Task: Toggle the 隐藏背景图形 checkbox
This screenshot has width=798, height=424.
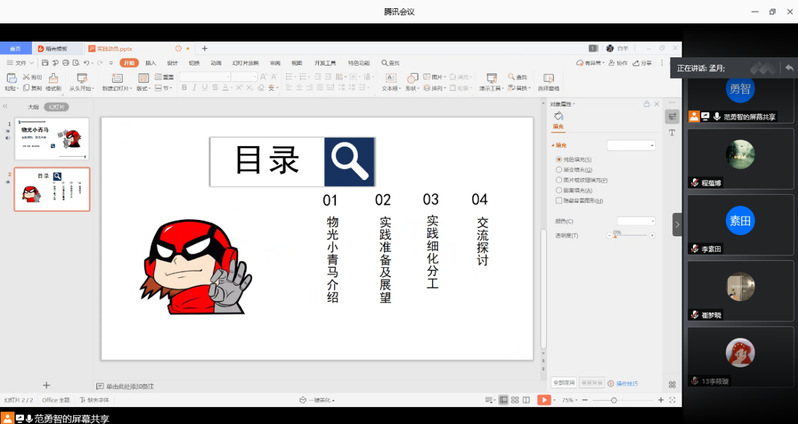Action: point(558,200)
